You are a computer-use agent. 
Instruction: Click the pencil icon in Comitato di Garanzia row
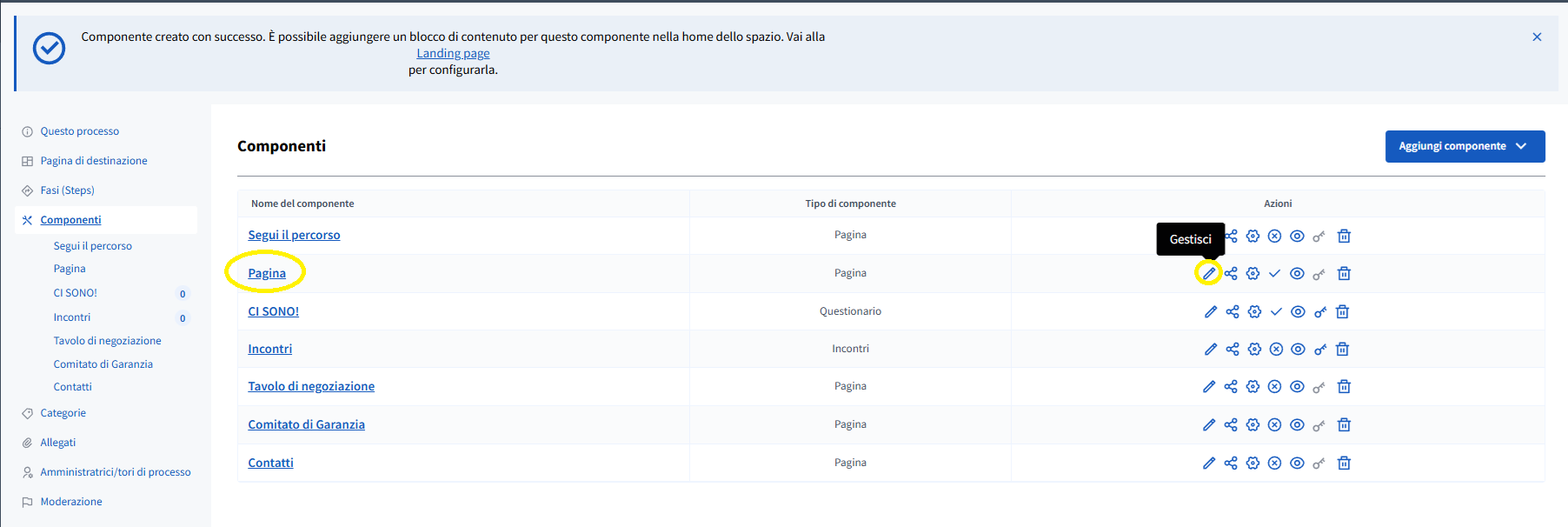coord(1209,424)
